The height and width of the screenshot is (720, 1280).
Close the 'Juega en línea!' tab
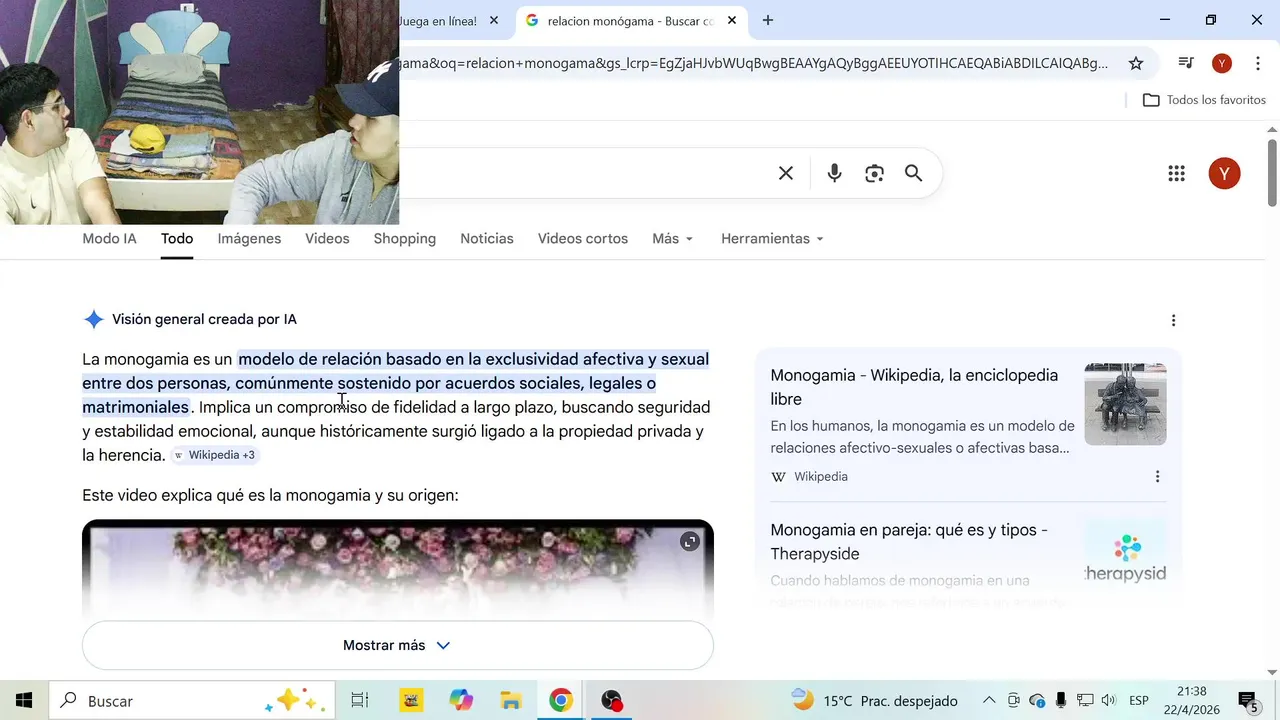[494, 20]
